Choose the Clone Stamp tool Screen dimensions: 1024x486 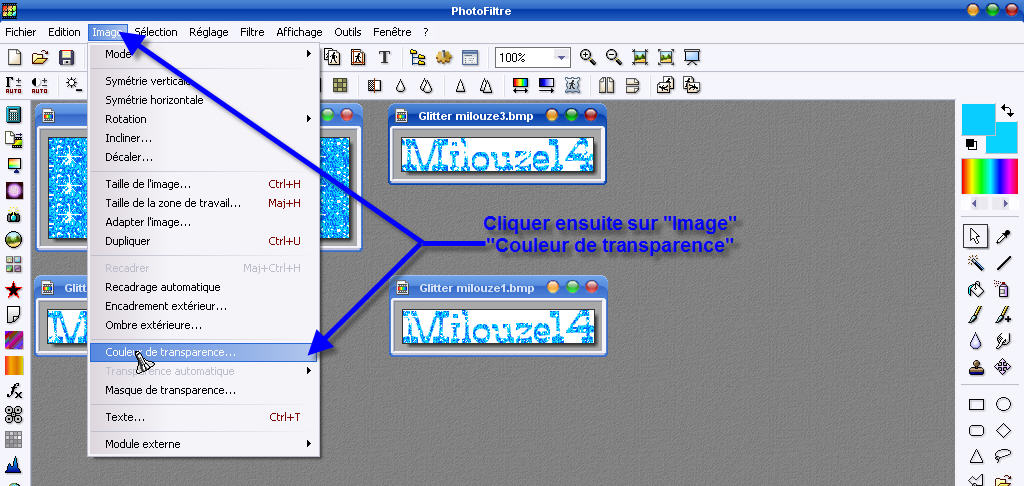coord(976,368)
